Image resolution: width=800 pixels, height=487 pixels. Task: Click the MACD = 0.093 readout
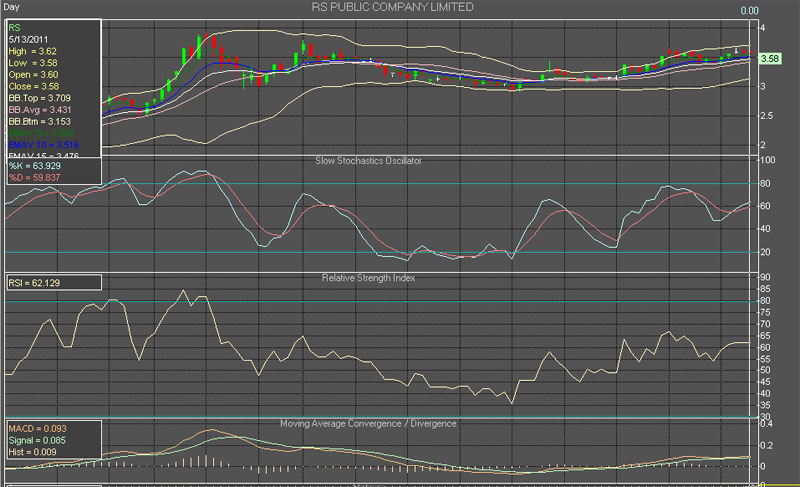click(x=37, y=428)
